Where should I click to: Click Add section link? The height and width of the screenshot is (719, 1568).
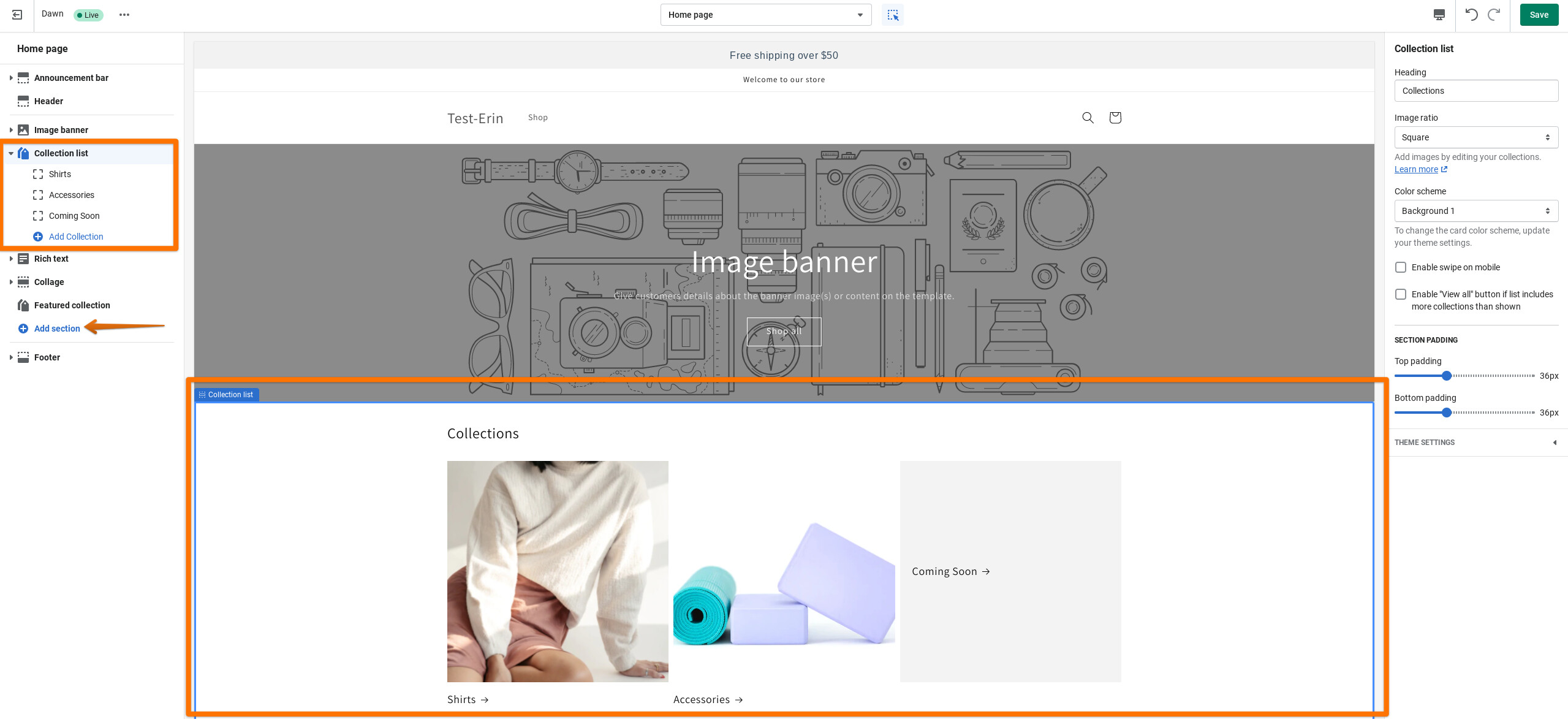(x=57, y=329)
